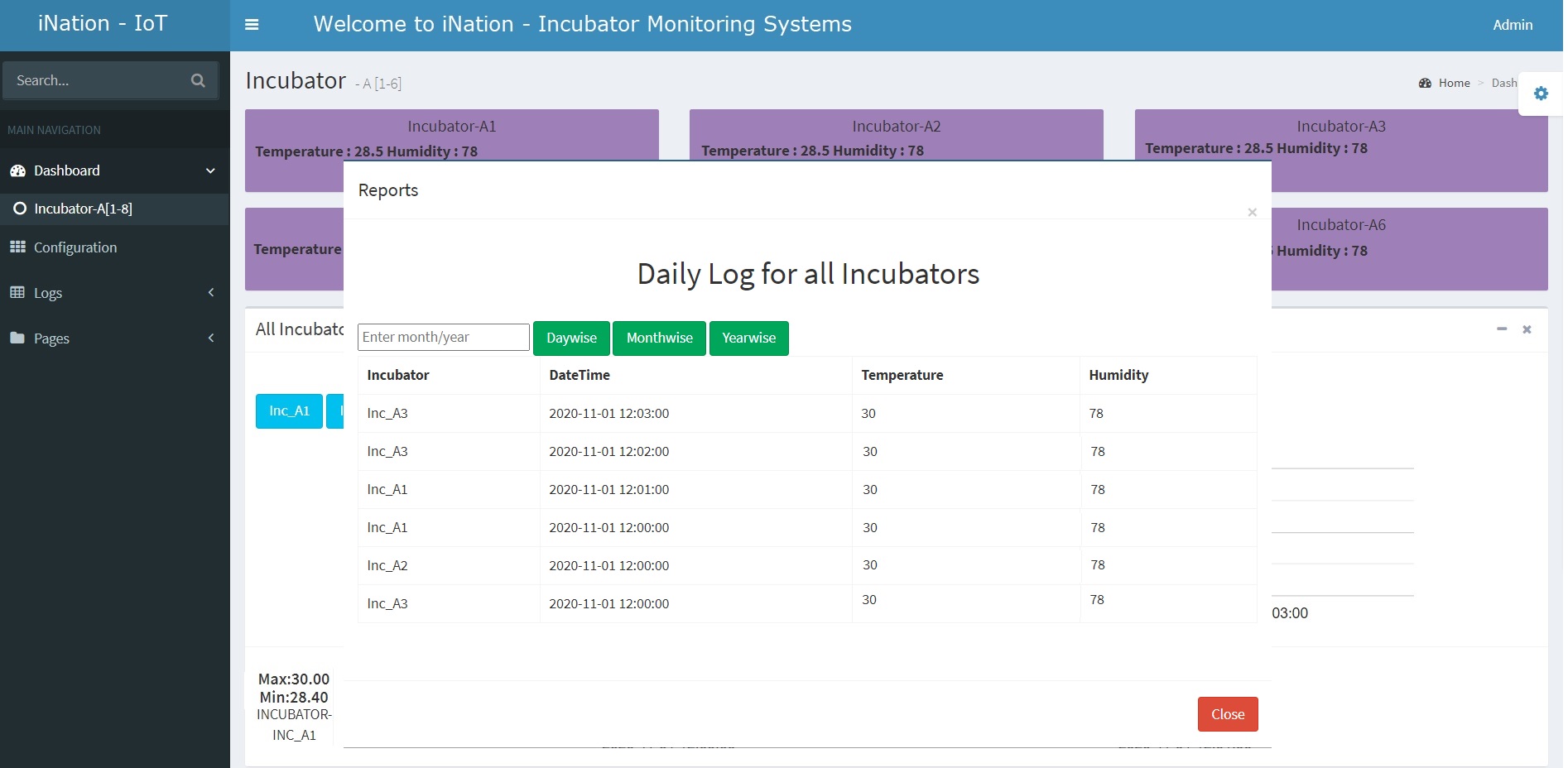Expand the Pages submenu arrow
This screenshot has height=768, width=1568.
tap(211, 338)
